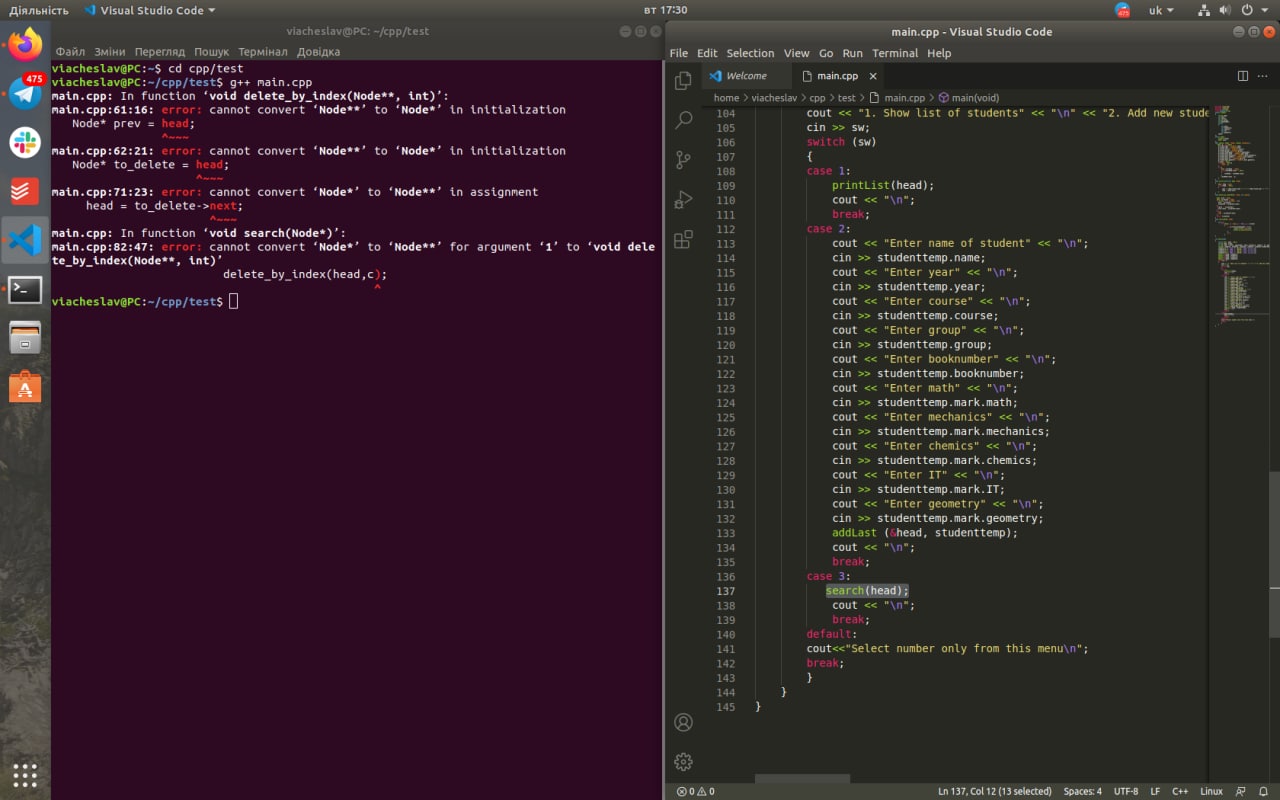
Task: Click the Spaces: 4 indentation setting
Action: [x=1082, y=791]
